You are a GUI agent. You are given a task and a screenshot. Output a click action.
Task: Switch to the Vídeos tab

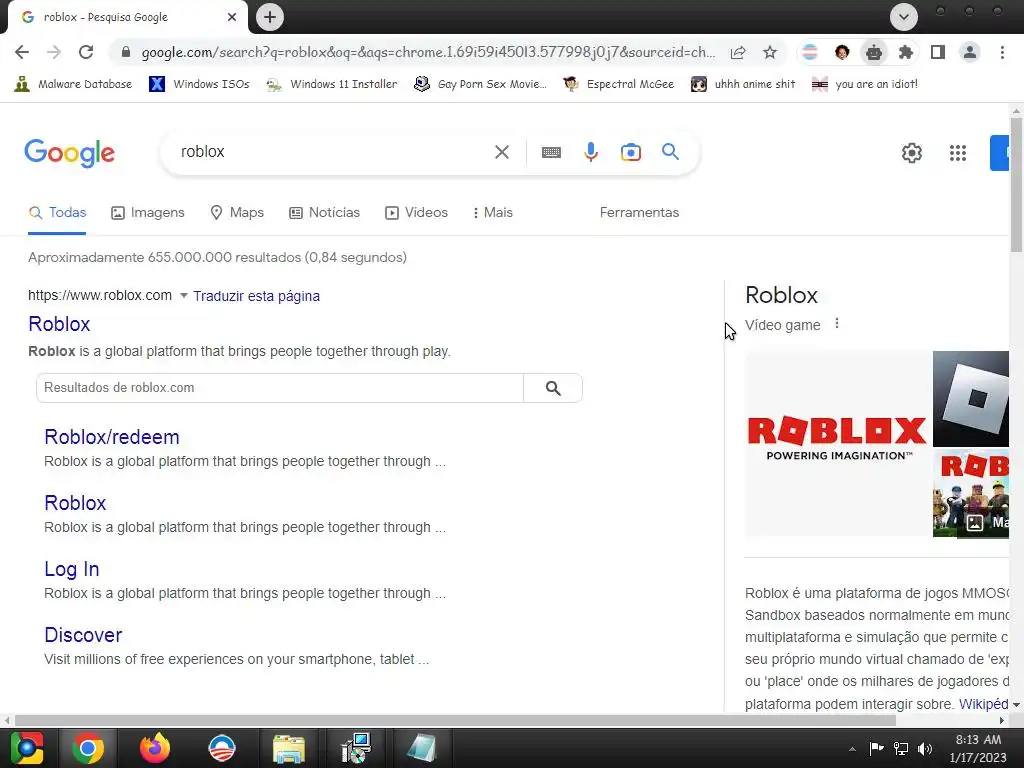tap(417, 212)
